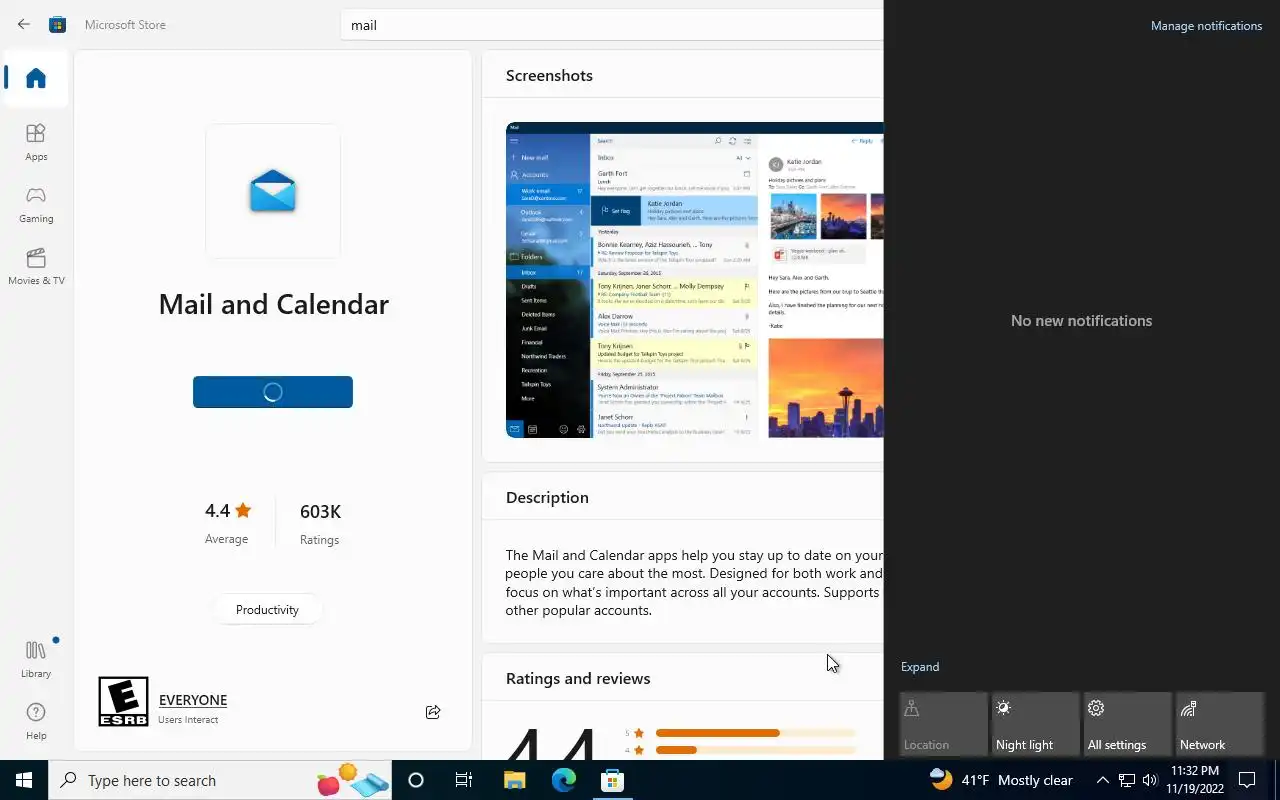Expand the quick actions panel
This screenshot has width=1280, height=800.
point(920,667)
